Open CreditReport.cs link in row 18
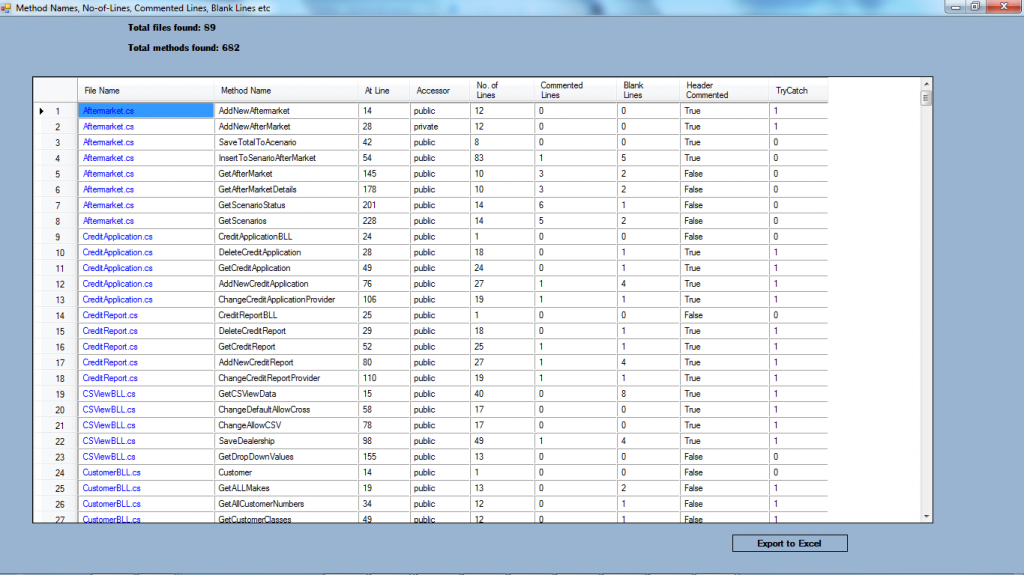Image resolution: width=1024 pixels, height=575 pixels. [110, 378]
